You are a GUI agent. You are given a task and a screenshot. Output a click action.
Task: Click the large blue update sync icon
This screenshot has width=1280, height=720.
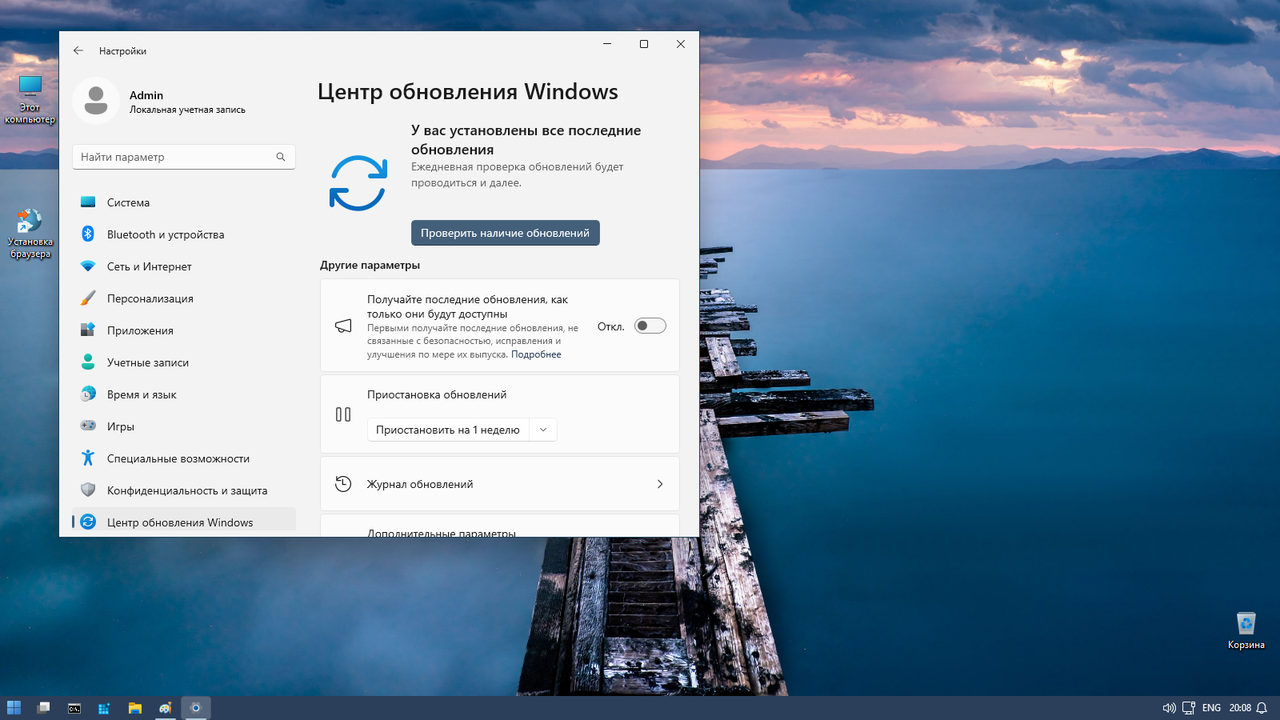tap(358, 183)
